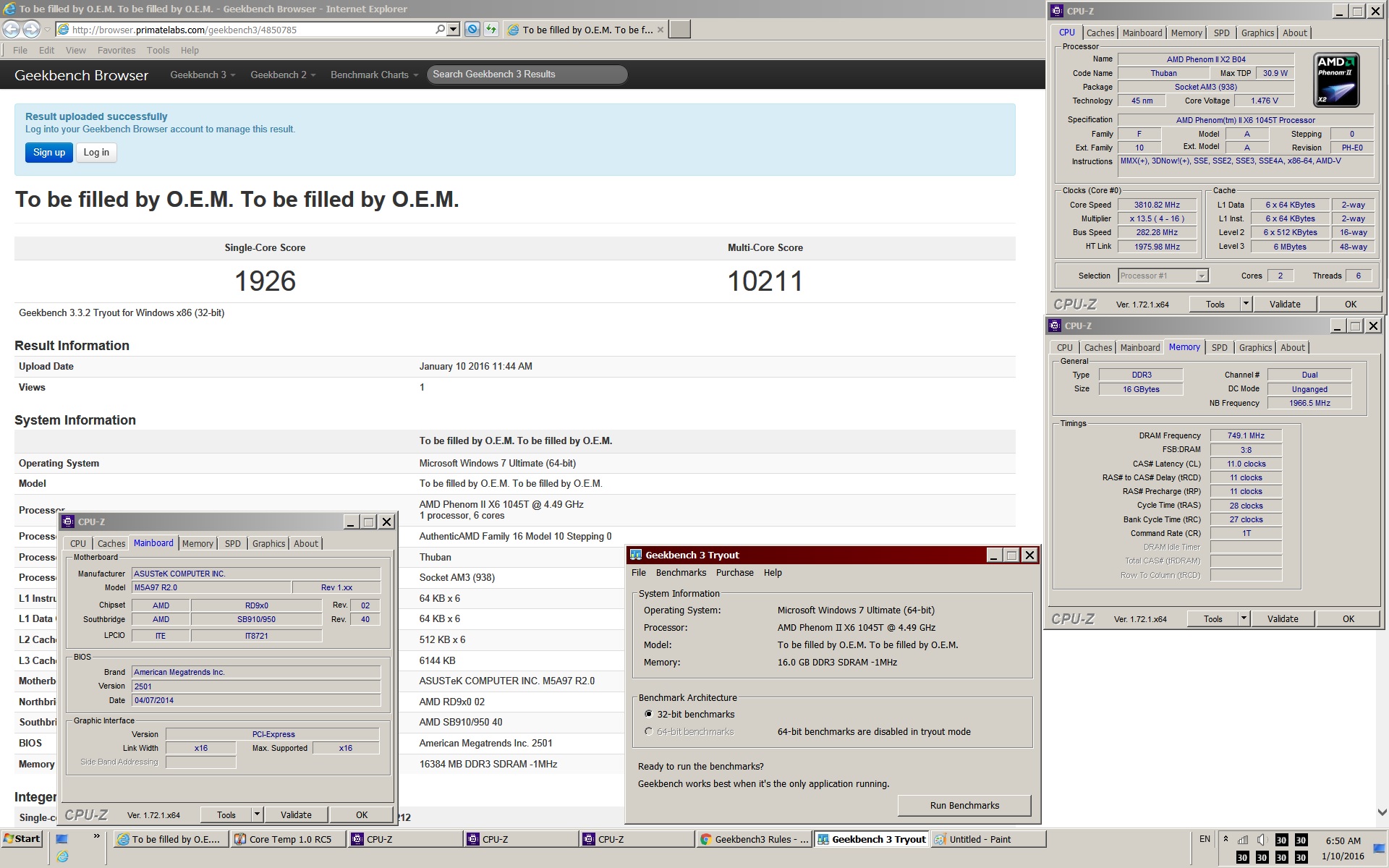
Task: Click Validate in top CPU-Z window
Action: point(1285,305)
